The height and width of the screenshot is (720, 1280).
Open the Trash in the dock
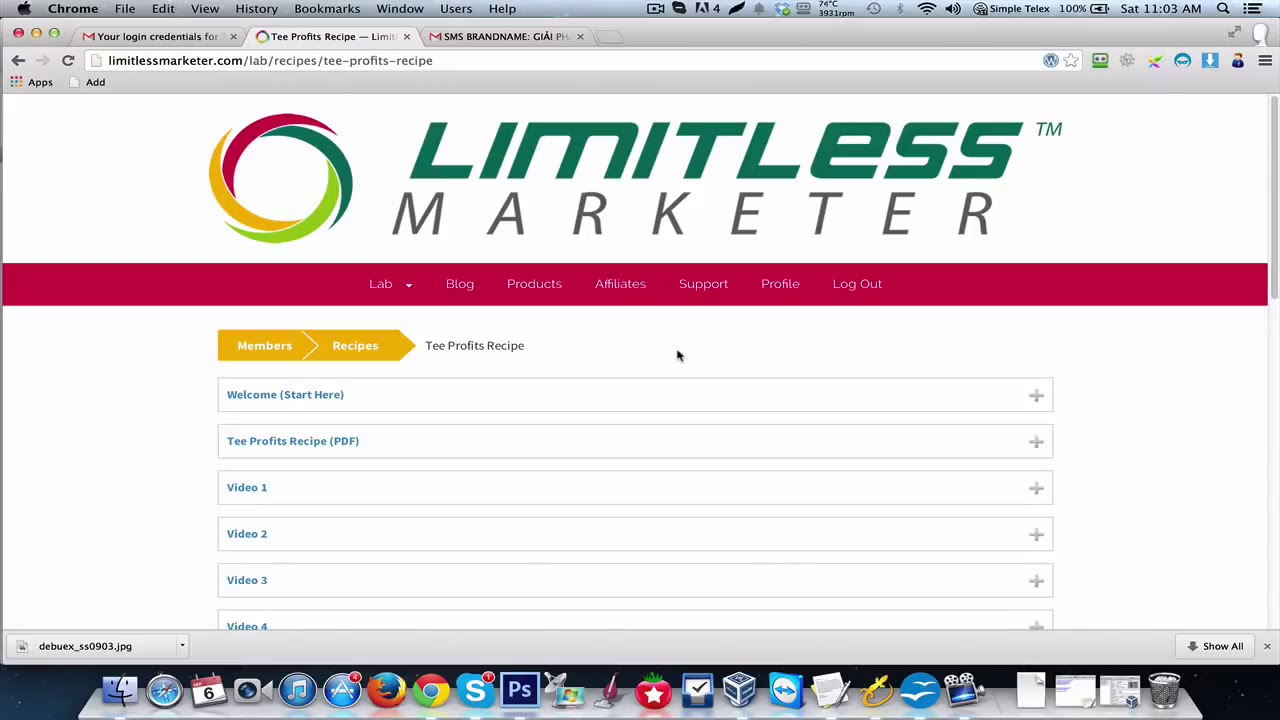tap(1164, 691)
